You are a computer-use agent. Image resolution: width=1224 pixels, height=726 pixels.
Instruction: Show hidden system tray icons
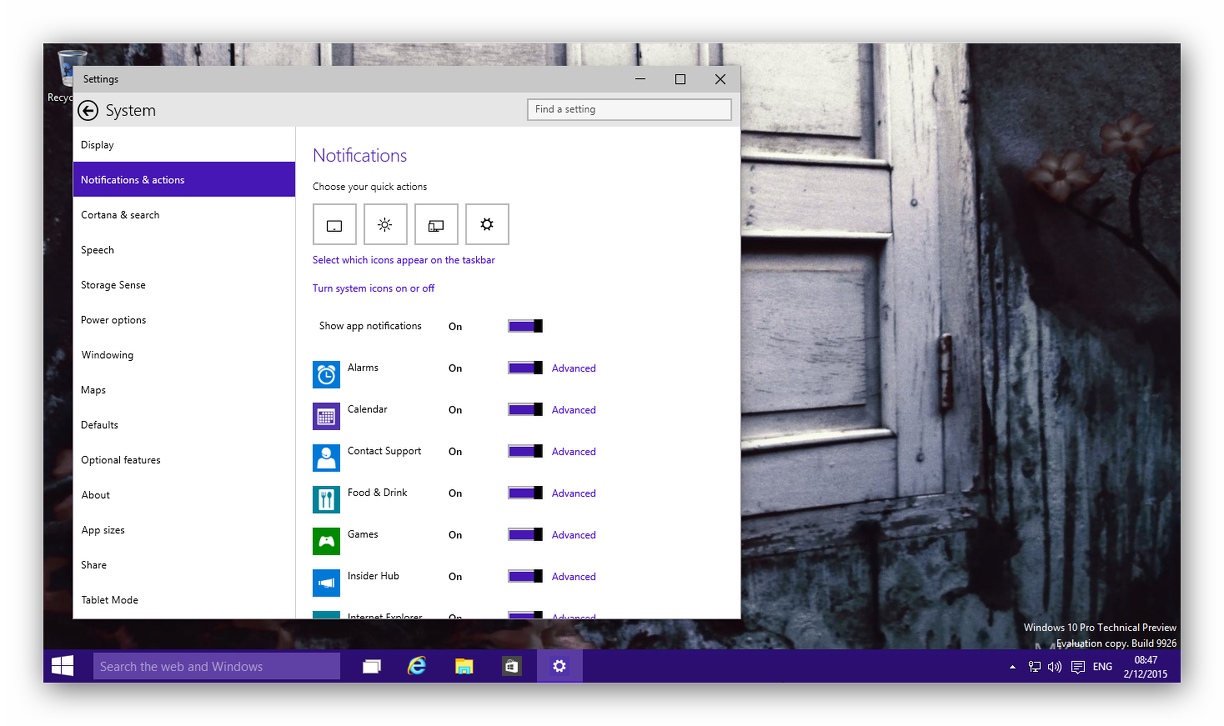(1012, 667)
